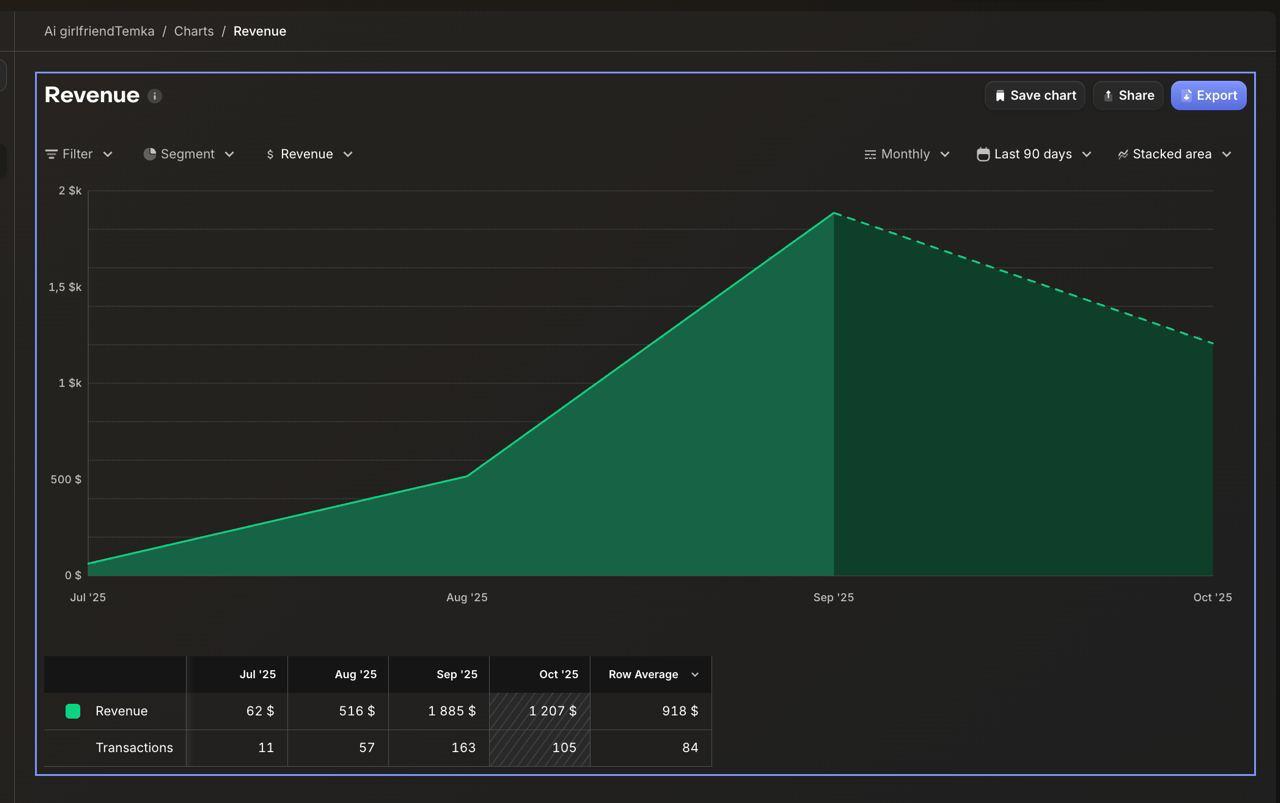Click the Monthly granularity icon
Screen dimensions: 1280x803
click(867, 154)
